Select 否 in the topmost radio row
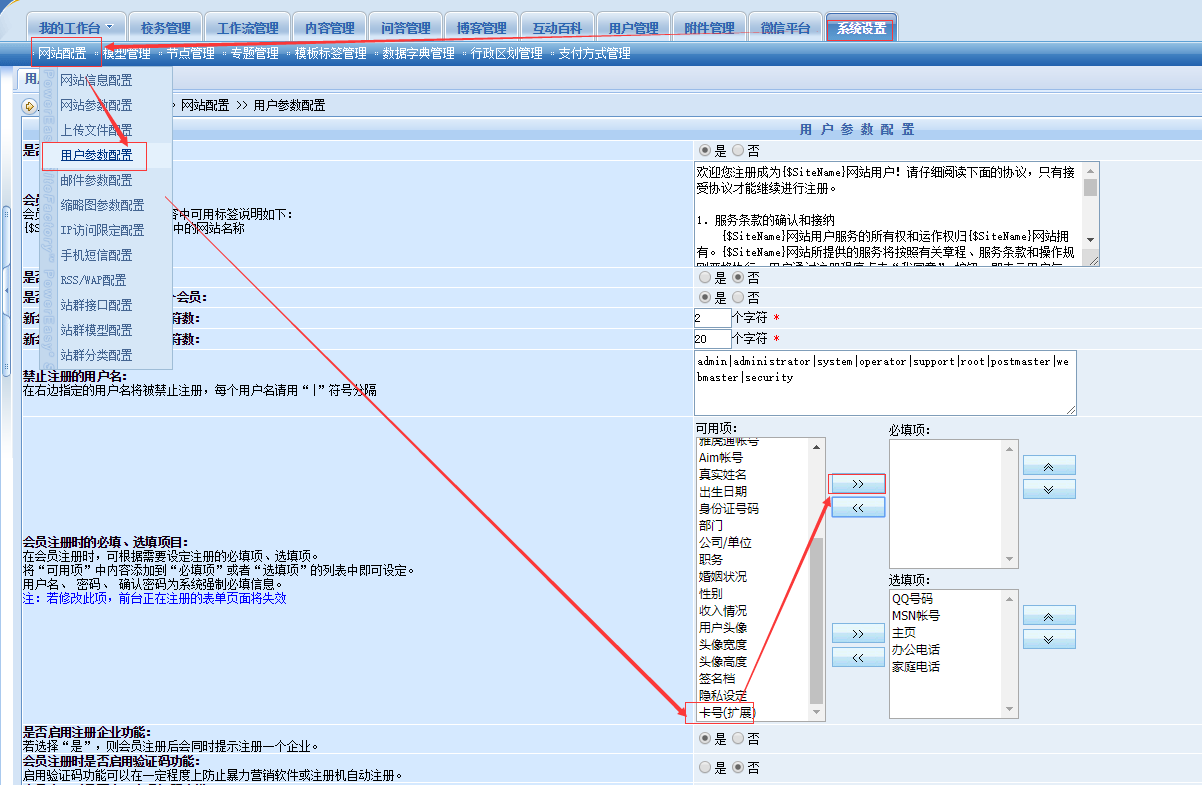This screenshot has height=785, width=1202. click(738, 150)
